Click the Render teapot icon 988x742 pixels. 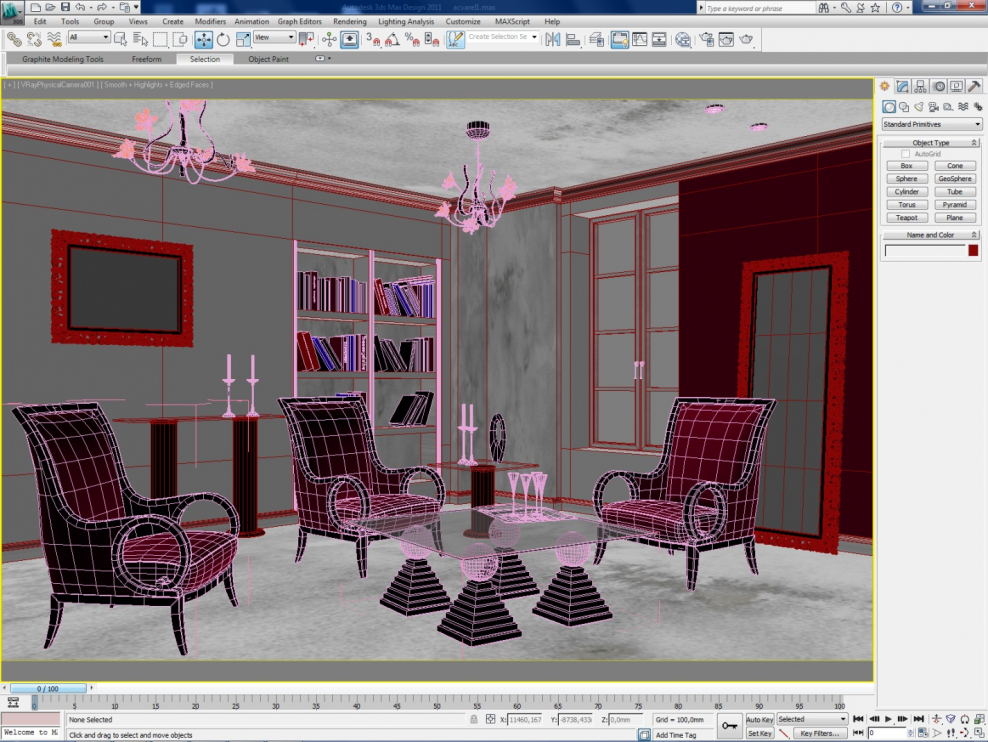[x=748, y=40]
